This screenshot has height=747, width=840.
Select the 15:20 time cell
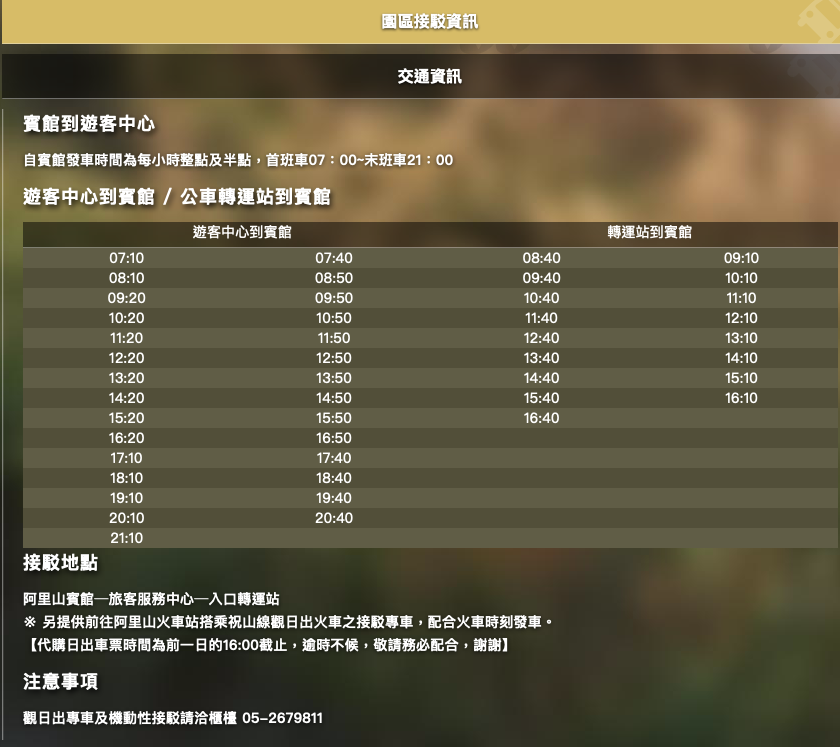(x=126, y=418)
